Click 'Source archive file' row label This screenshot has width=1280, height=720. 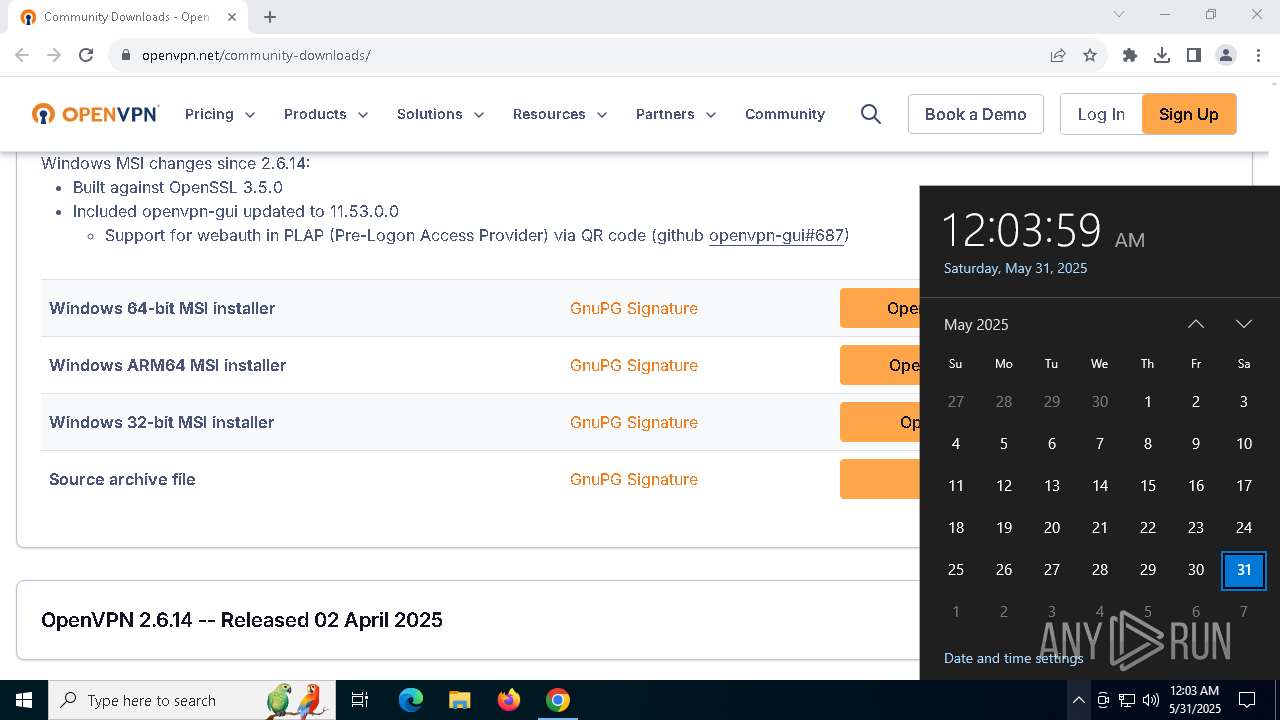[122, 479]
